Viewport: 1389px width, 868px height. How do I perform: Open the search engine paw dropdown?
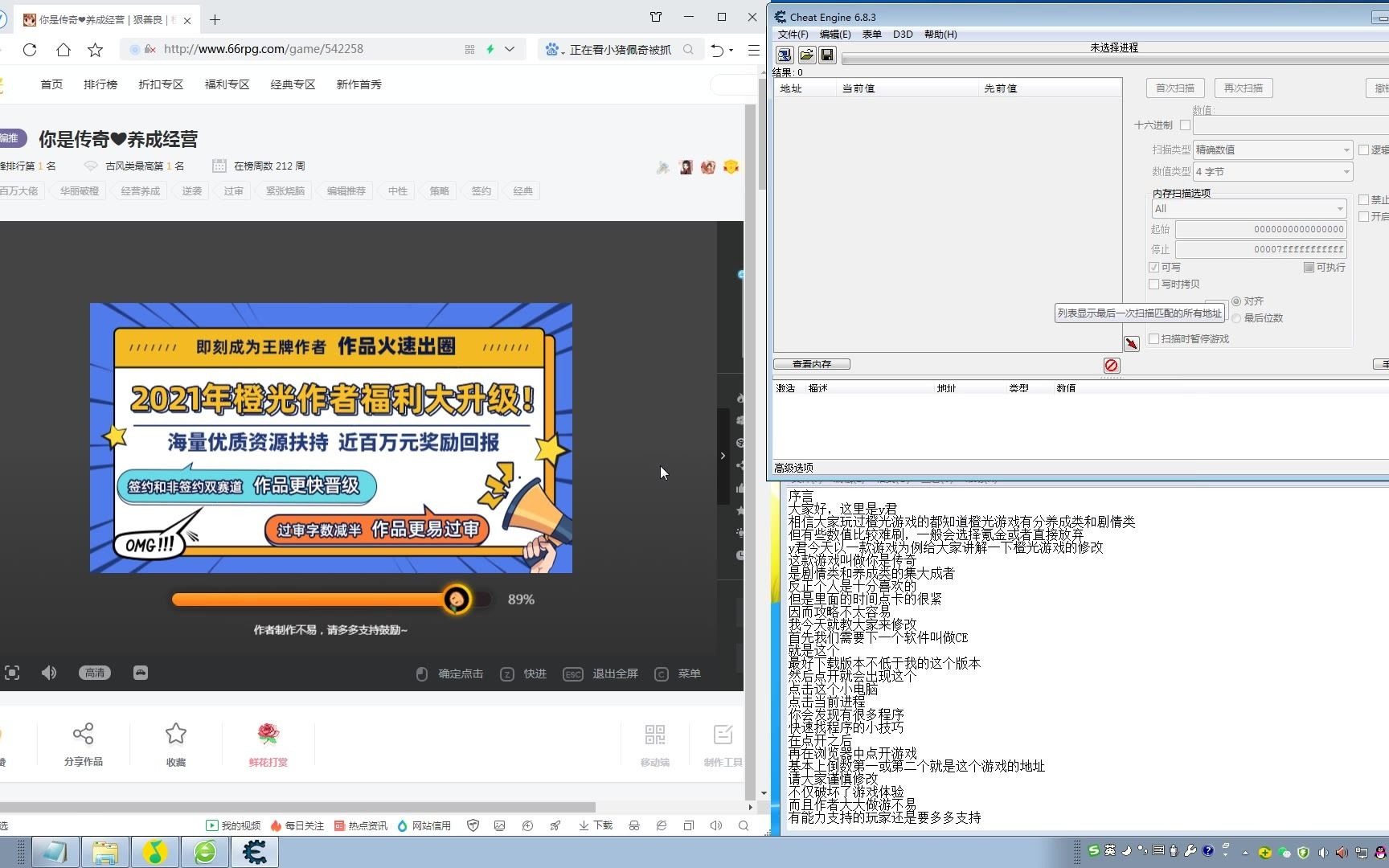[x=555, y=50]
